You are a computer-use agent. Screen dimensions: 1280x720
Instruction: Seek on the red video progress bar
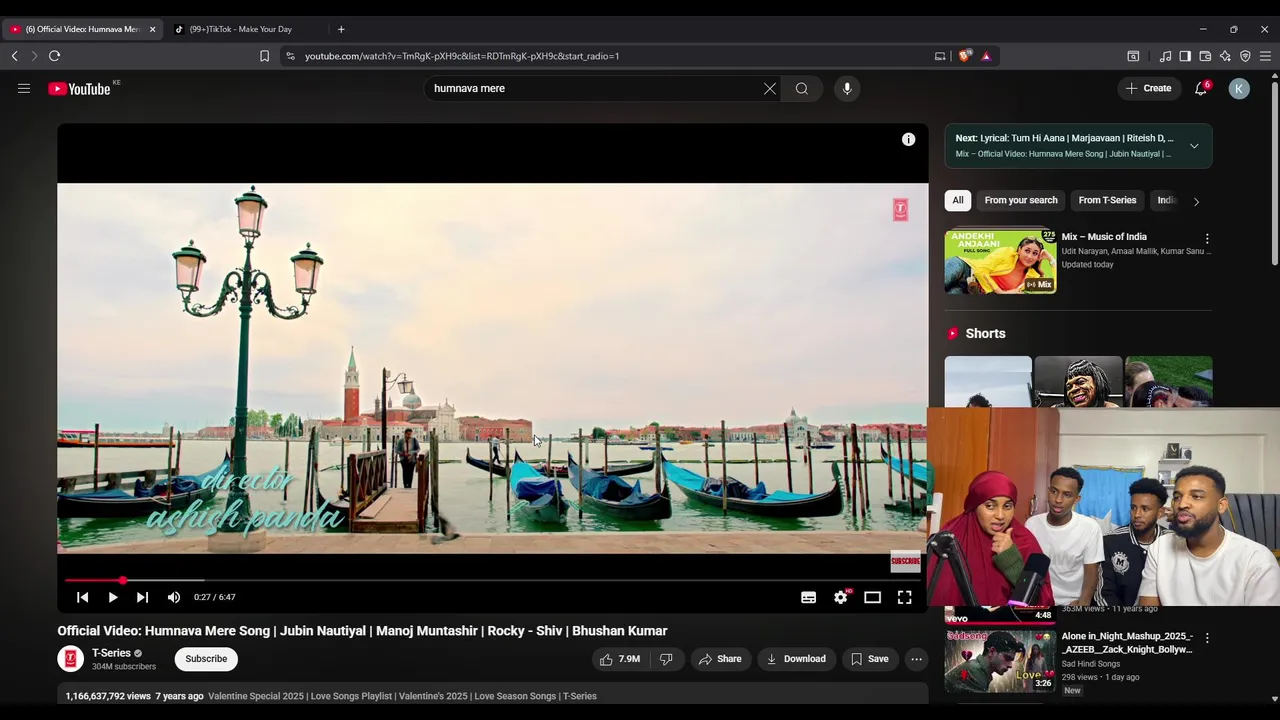tap(493, 580)
